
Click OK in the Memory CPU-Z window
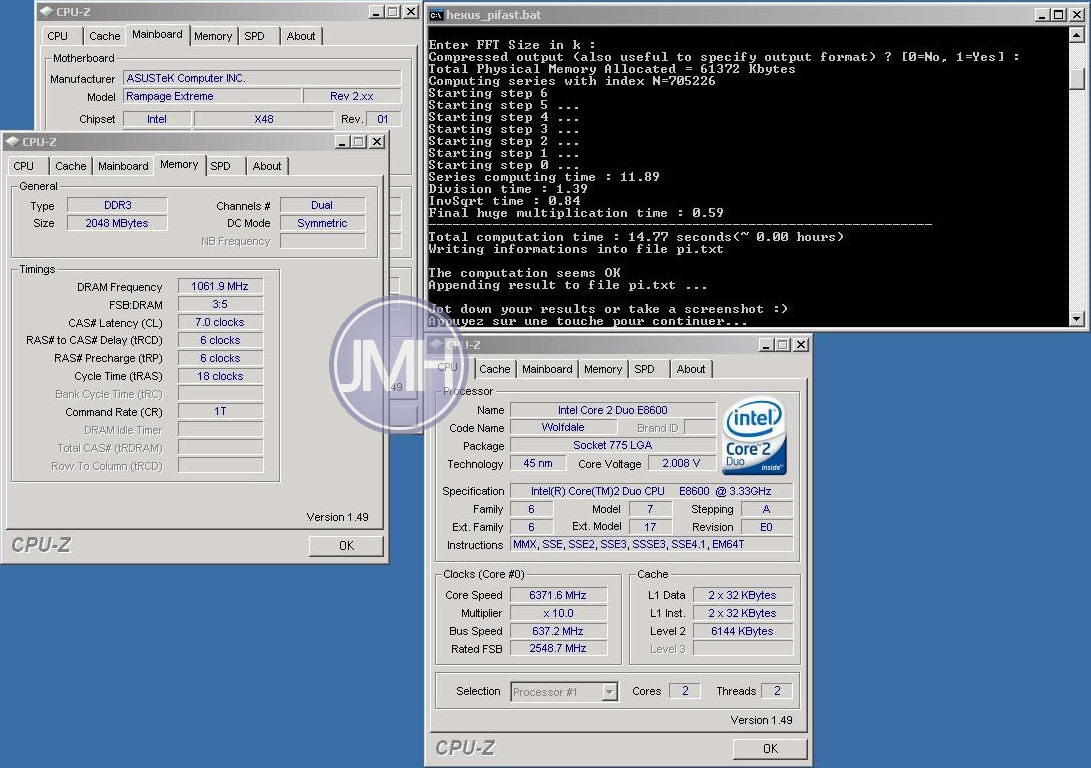pyautogui.click(x=347, y=546)
